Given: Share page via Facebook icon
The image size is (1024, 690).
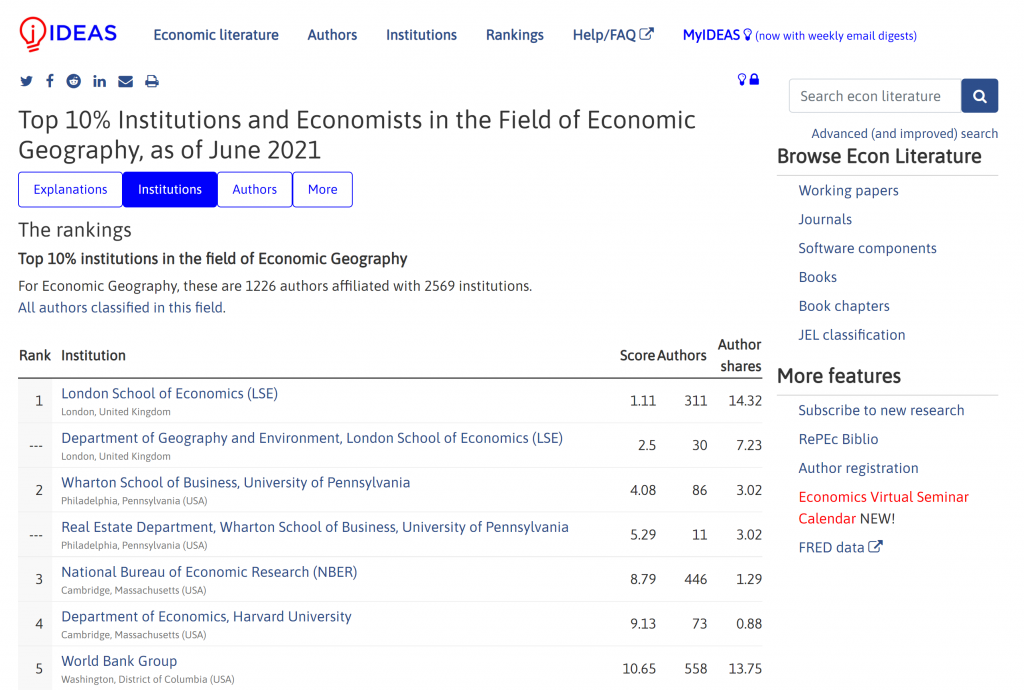Looking at the screenshot, I should click(x=50, y=81).
